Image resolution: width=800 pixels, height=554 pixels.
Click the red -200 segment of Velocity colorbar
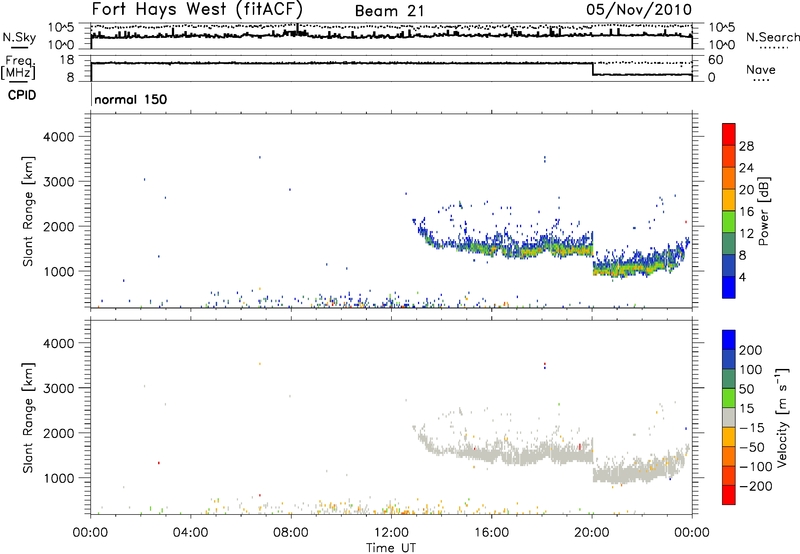click(x=729, y=495)
